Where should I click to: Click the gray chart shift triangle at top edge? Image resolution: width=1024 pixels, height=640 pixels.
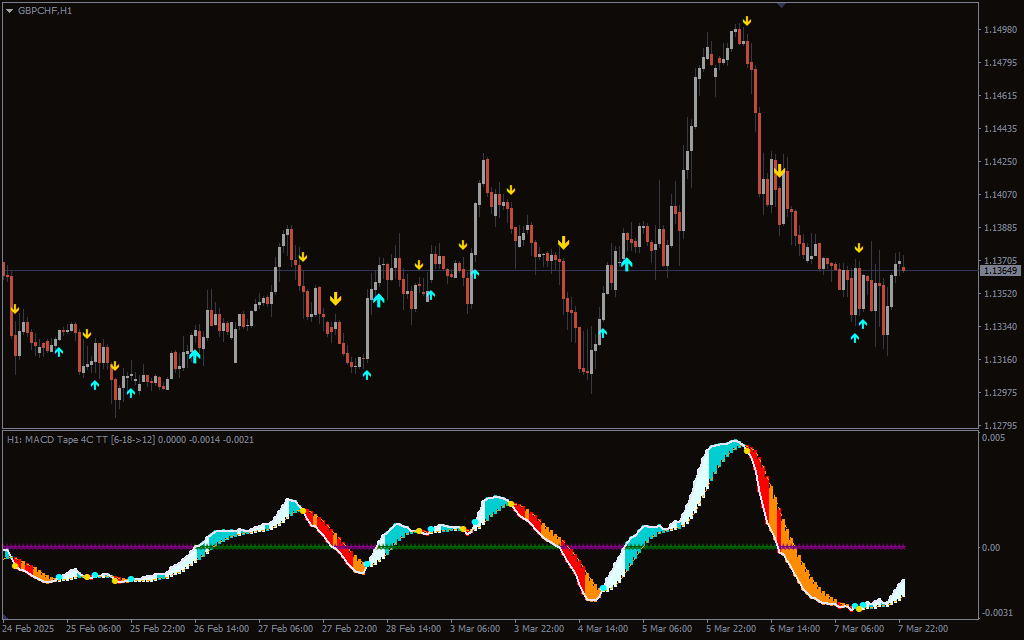781,6
